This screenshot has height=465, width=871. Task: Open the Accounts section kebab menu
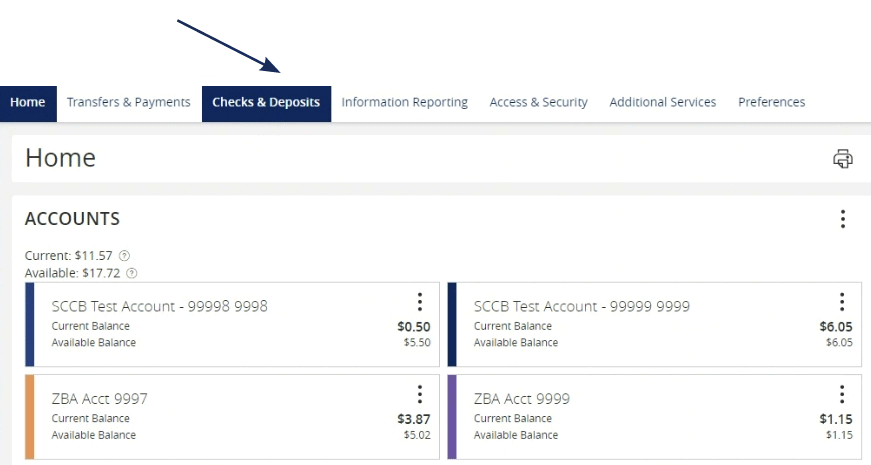coord(843,219)
